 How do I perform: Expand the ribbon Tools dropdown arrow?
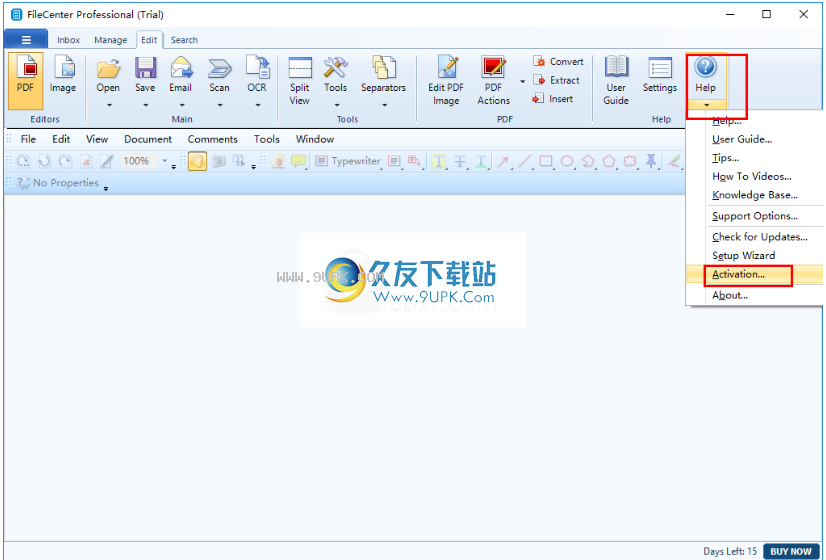[x=336, y=105]
